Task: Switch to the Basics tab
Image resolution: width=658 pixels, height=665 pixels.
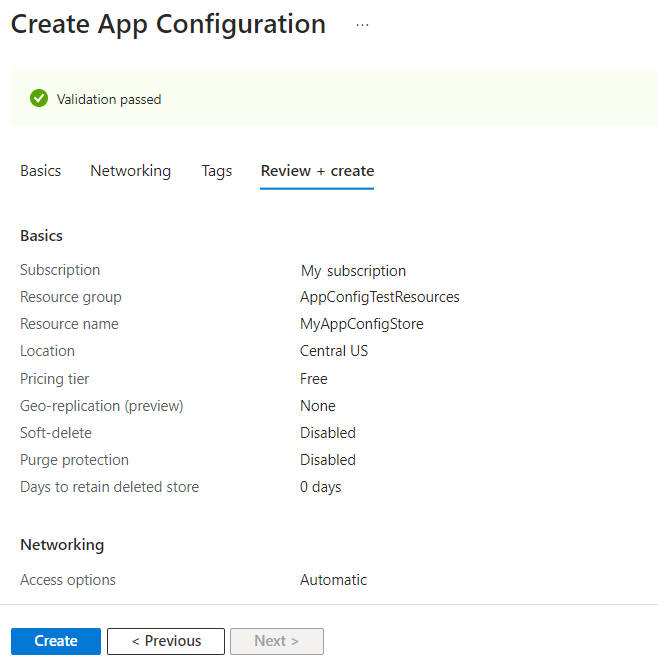Action: (41, 171)
